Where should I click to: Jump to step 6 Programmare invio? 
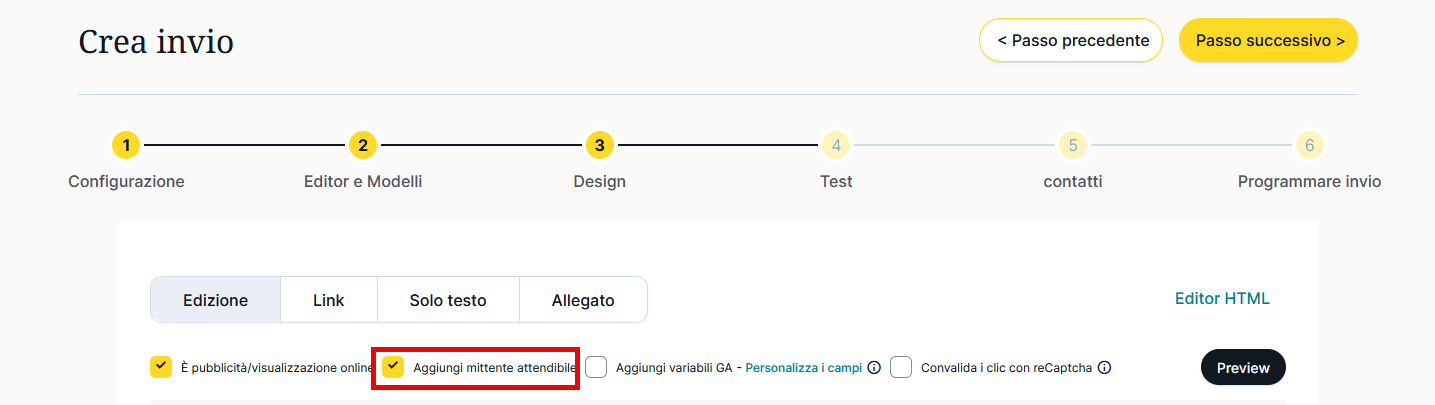coord(1309,146)
